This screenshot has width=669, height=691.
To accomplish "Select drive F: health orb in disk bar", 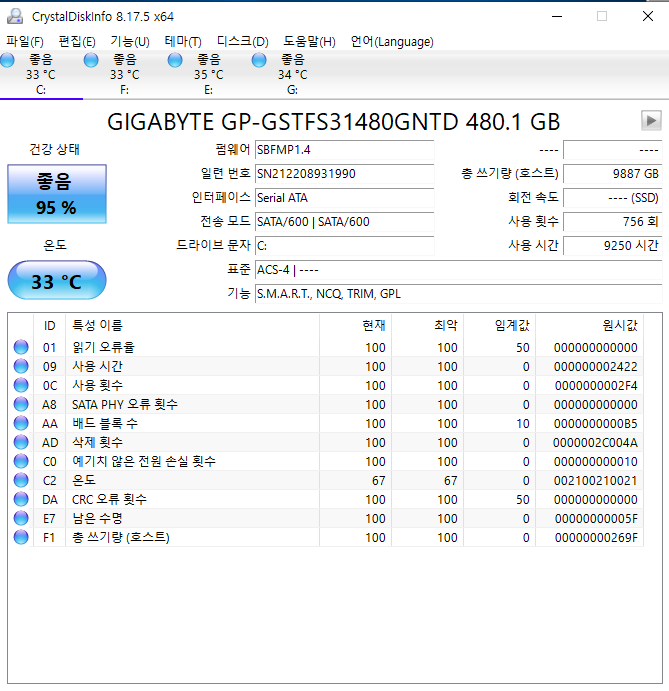I will pyautogui.click(x=91, y=60).
